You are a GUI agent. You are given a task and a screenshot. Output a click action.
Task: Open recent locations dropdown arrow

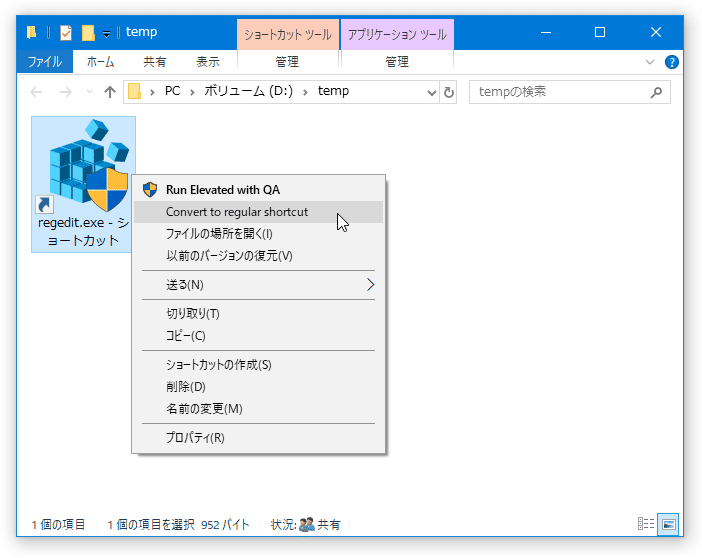(x=89, y=92)
